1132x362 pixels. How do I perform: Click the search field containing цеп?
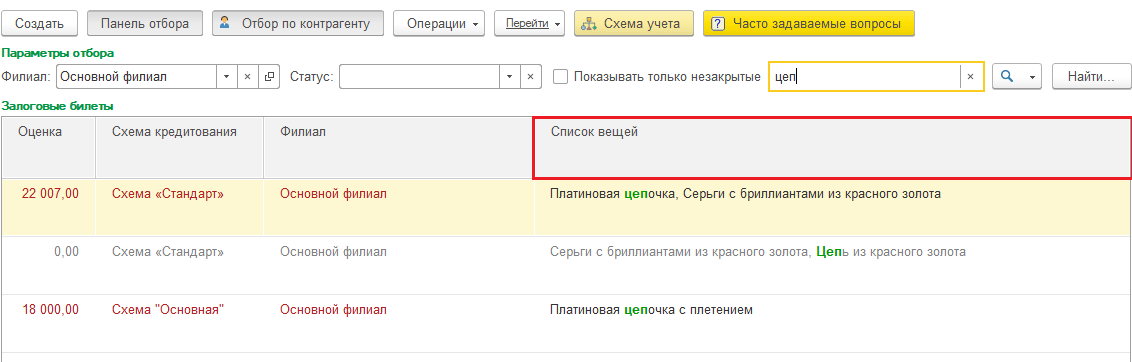coord(864,77)
